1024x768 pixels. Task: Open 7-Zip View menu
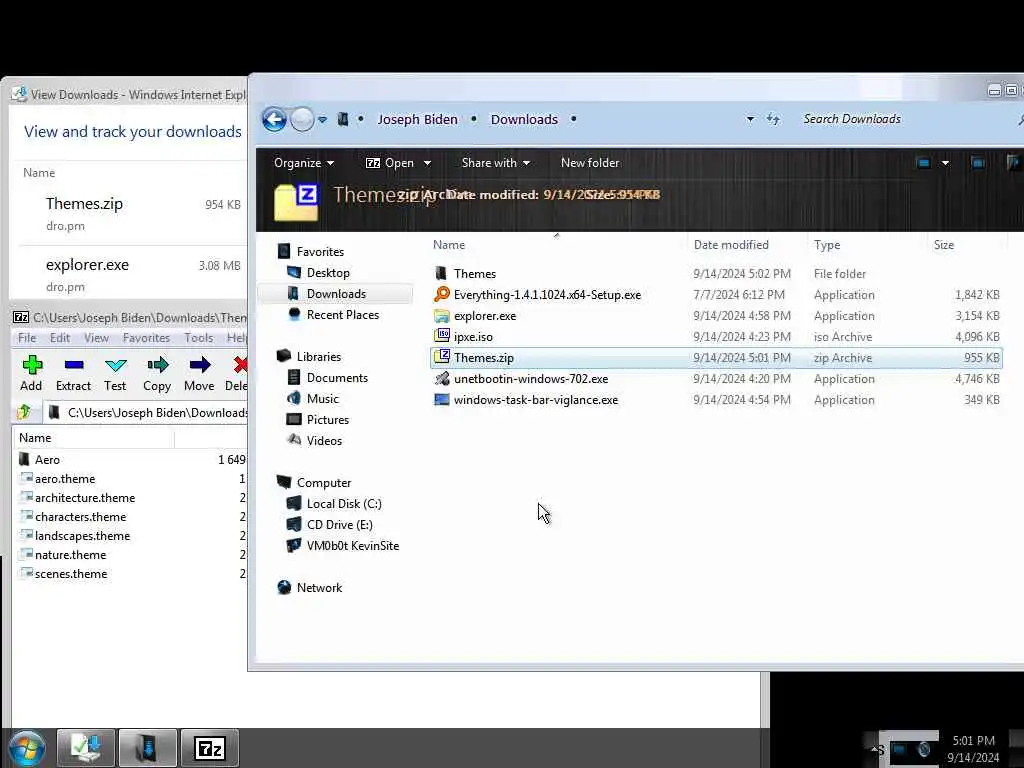pos(96,338)
